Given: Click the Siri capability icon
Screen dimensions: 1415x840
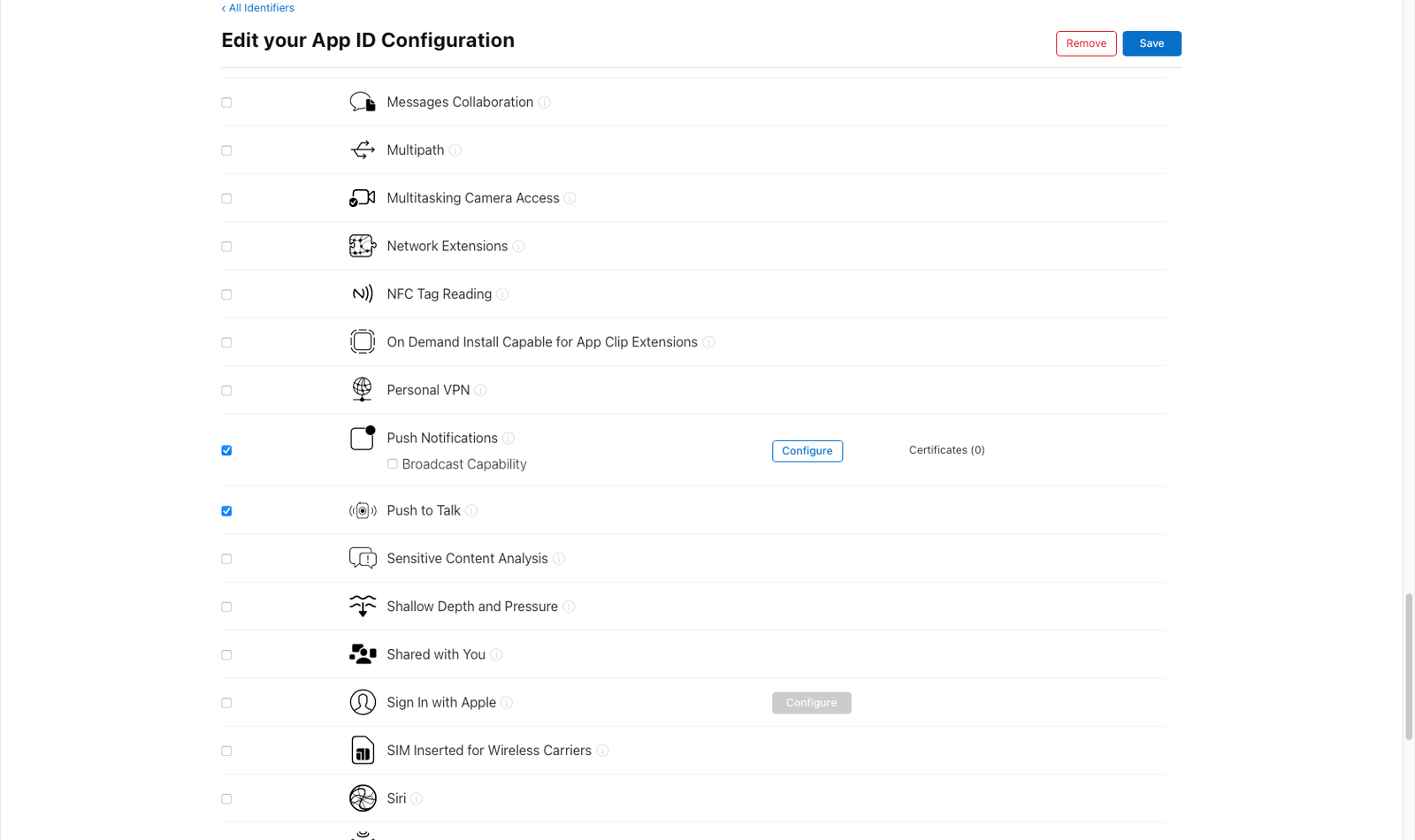Looking at the screenshot, I should coord(363,798).
